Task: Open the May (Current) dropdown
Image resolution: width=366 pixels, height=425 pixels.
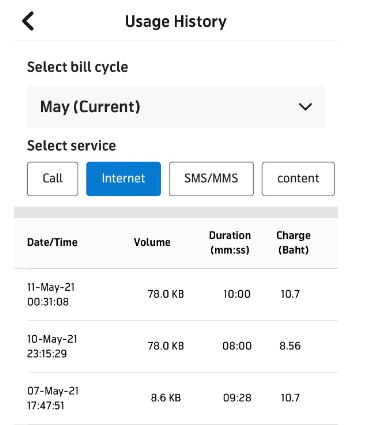Action: 176,107
